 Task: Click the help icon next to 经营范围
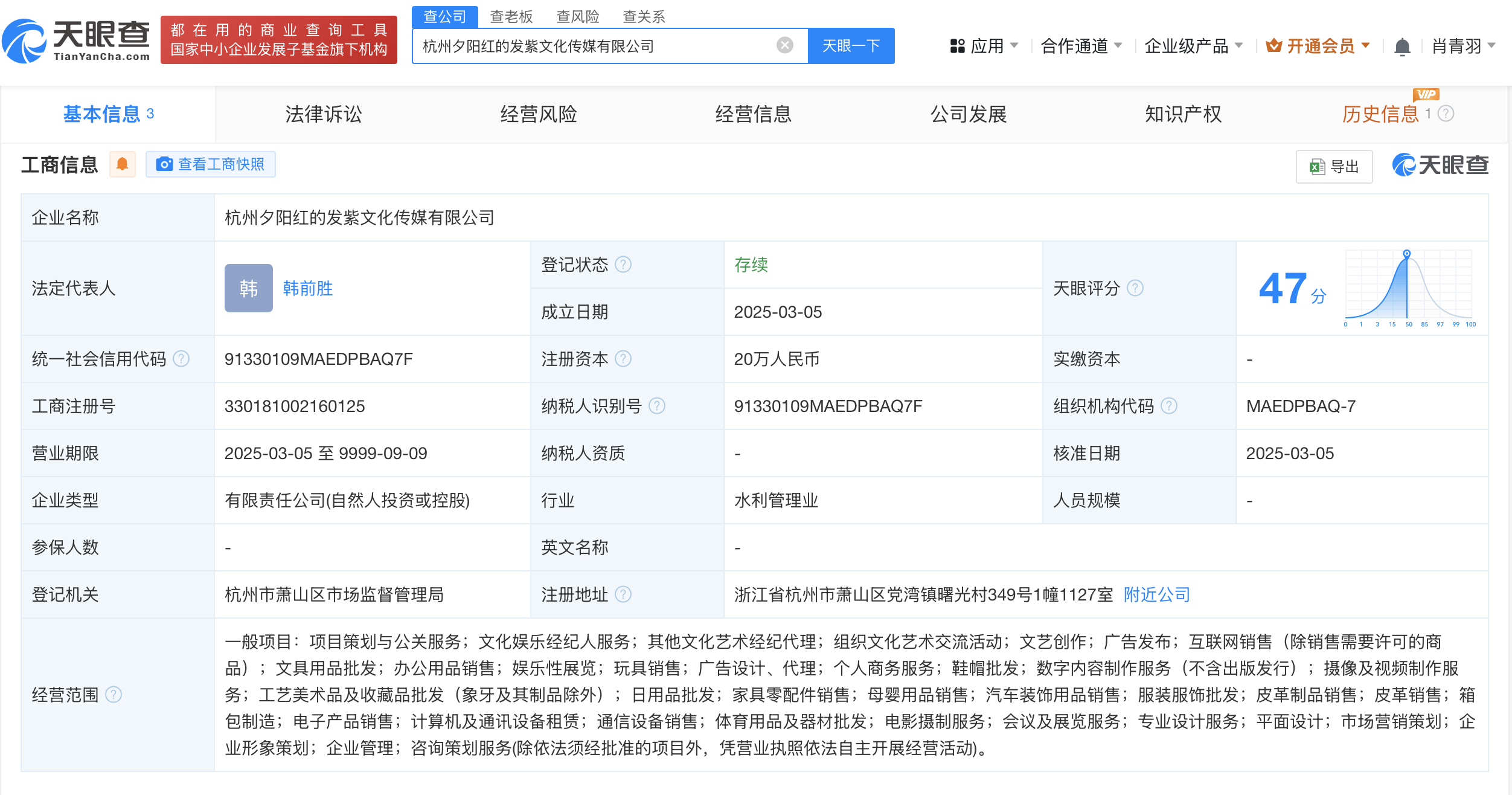coord(114,695)
